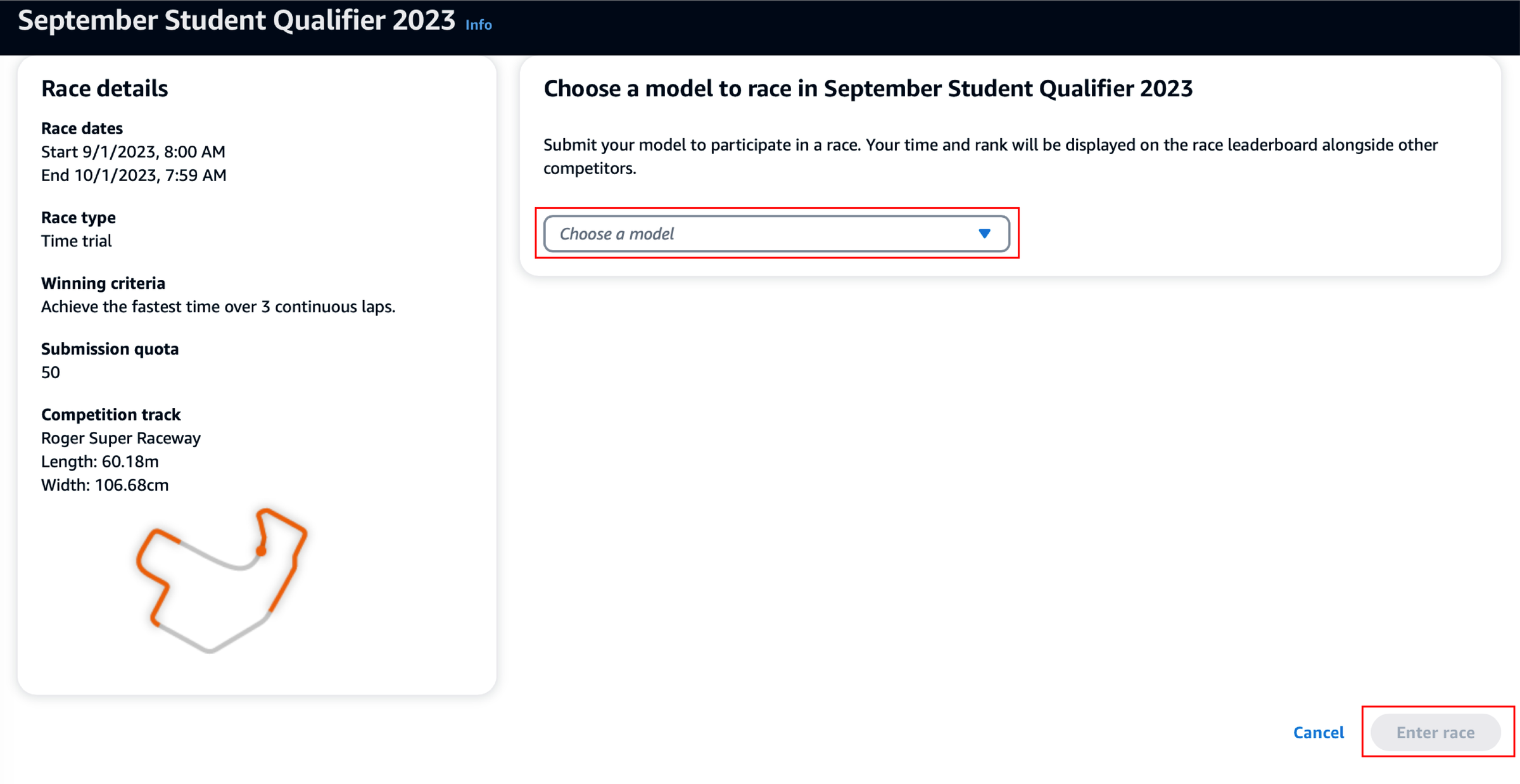Viewport: 1520px width, 784px height.
Task: Expand the model selection combo box
Action: pos(776,233)
